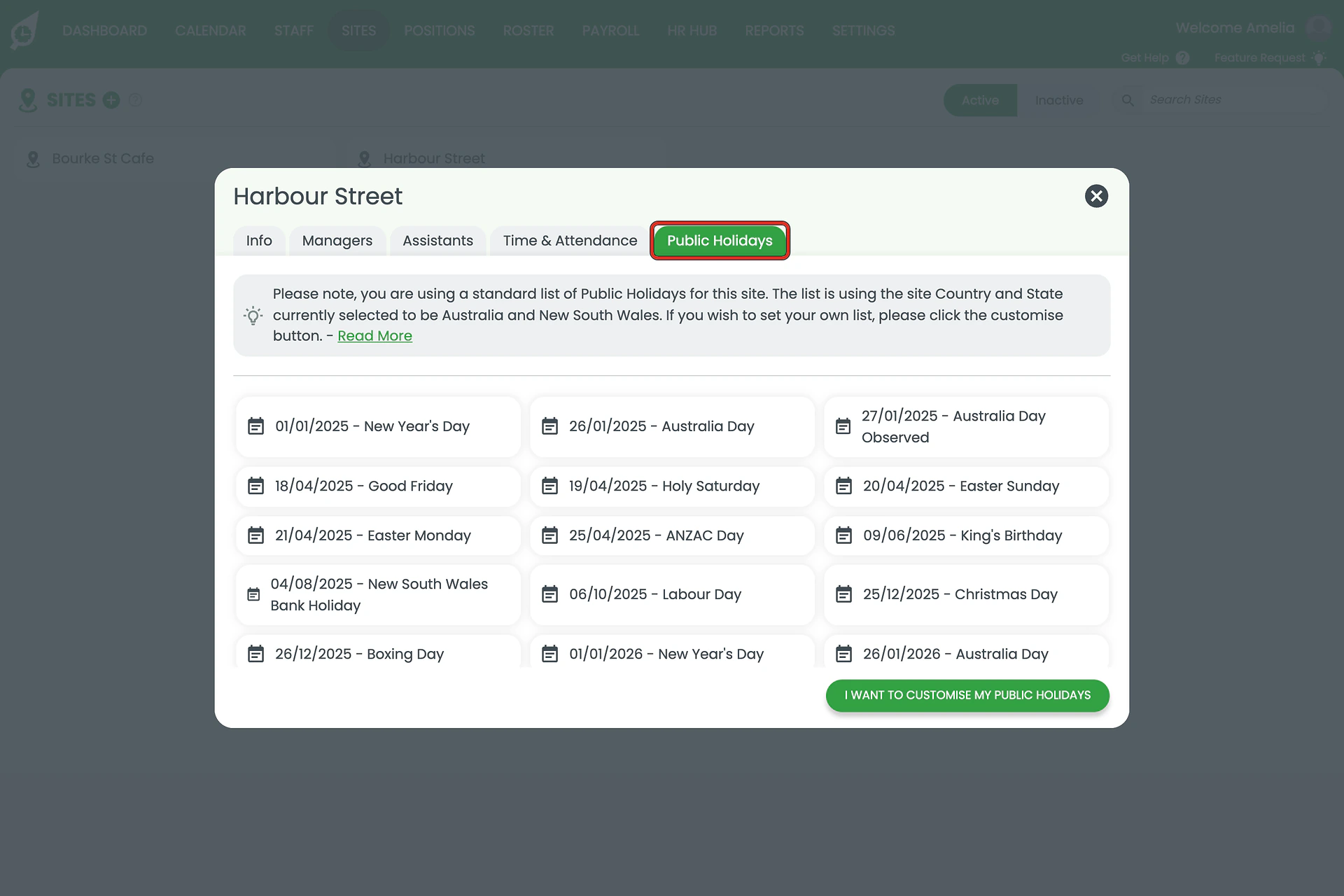Click I Want To Customise My Public Holidays

tap(967, 695)
